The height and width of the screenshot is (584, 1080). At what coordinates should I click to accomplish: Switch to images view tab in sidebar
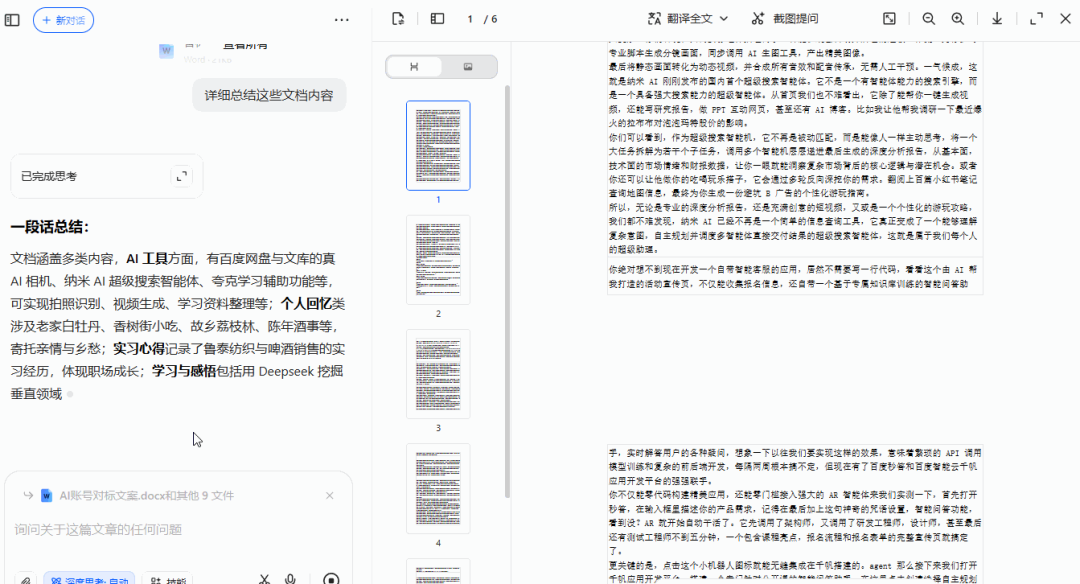(468, 67)
